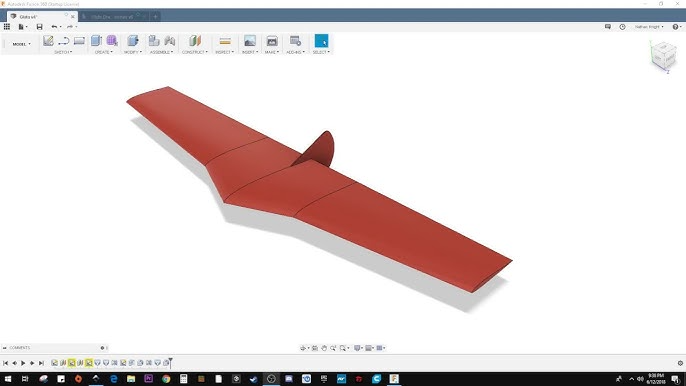
Task: Open a new design tab with plus
Action: click(x=155, y=17)
